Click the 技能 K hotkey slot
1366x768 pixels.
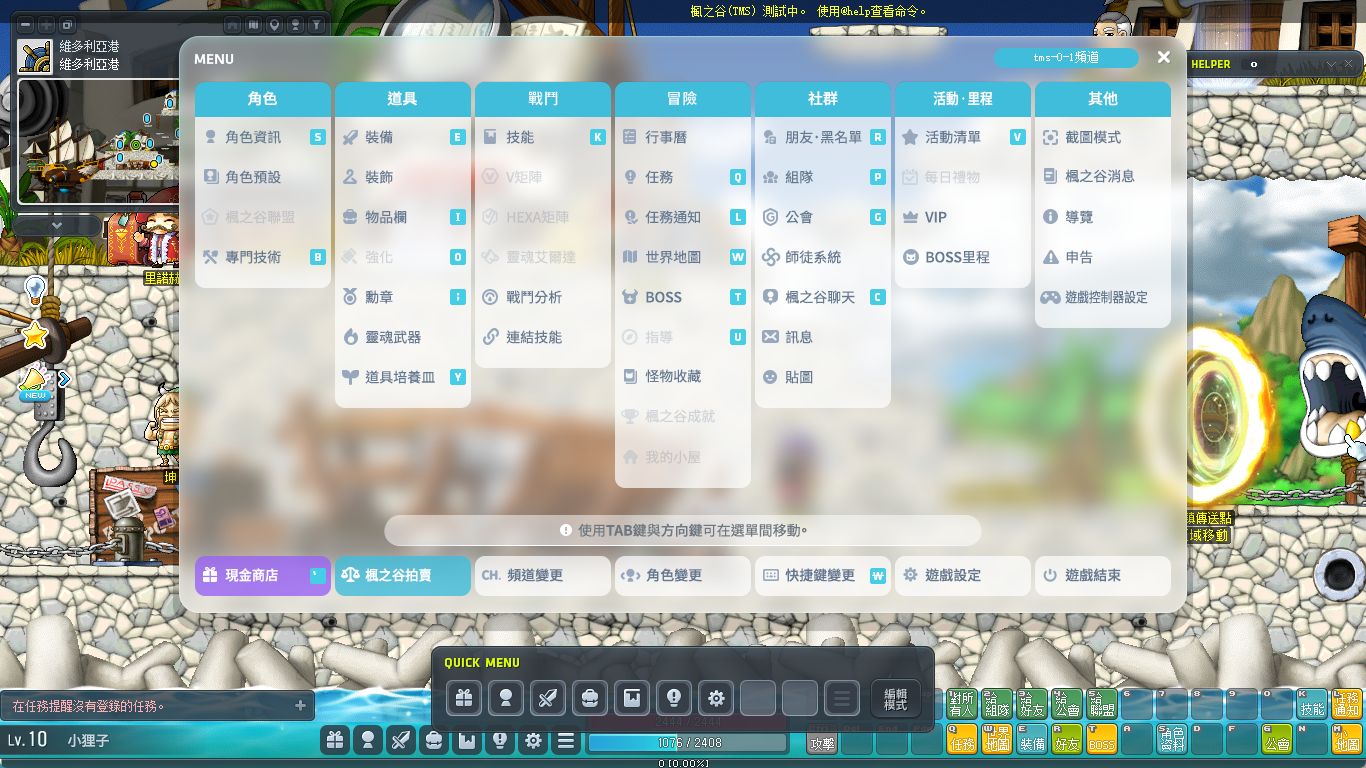(x=1311, y=705)
